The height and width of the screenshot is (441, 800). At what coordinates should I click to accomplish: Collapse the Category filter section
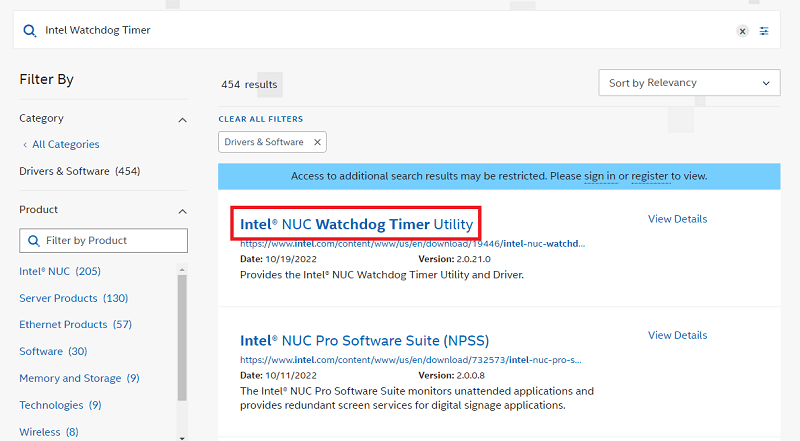coord(182,120)
